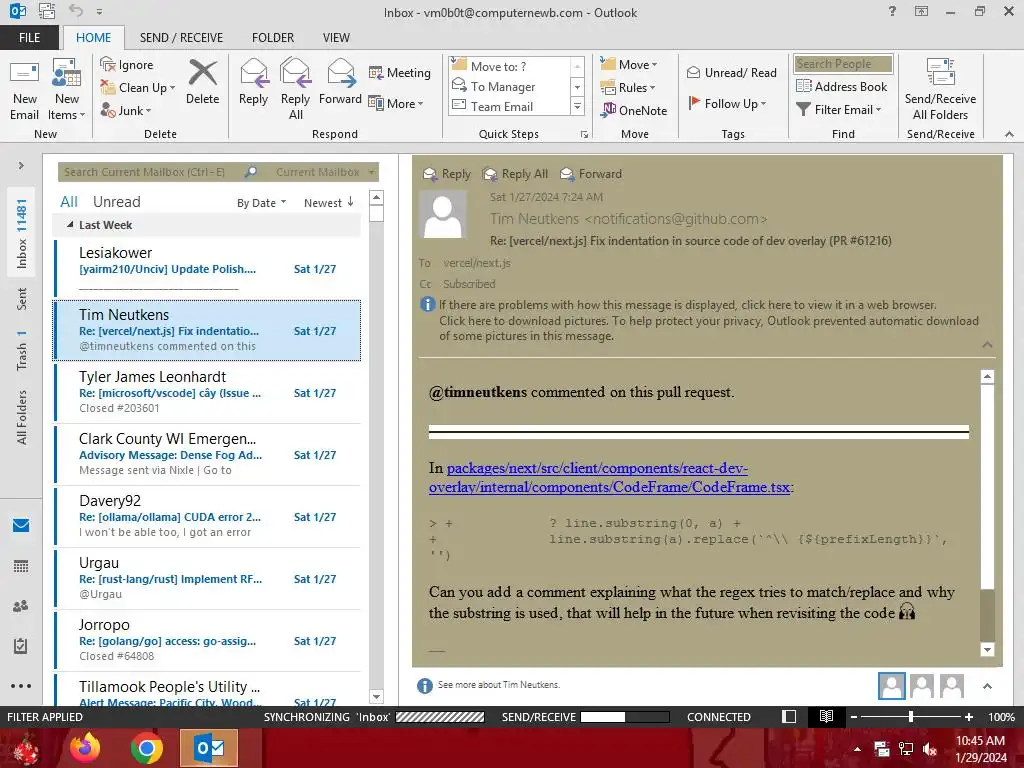Viewport: 1024px width, 768px height.
Task: Open the Address Book
Action: click(841, 86)
